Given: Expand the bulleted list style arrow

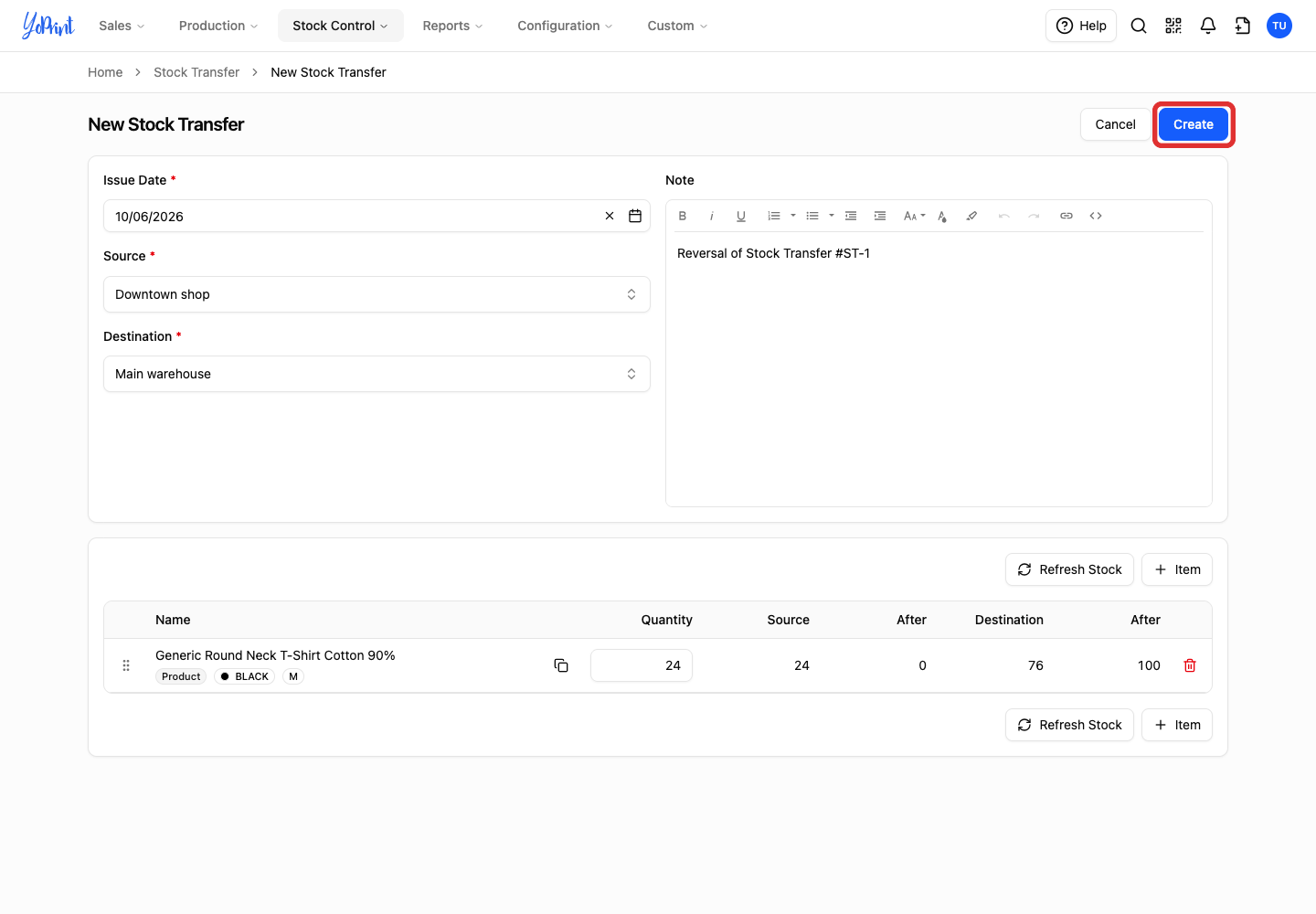Looking at the screenshot, I should (832, 216).
